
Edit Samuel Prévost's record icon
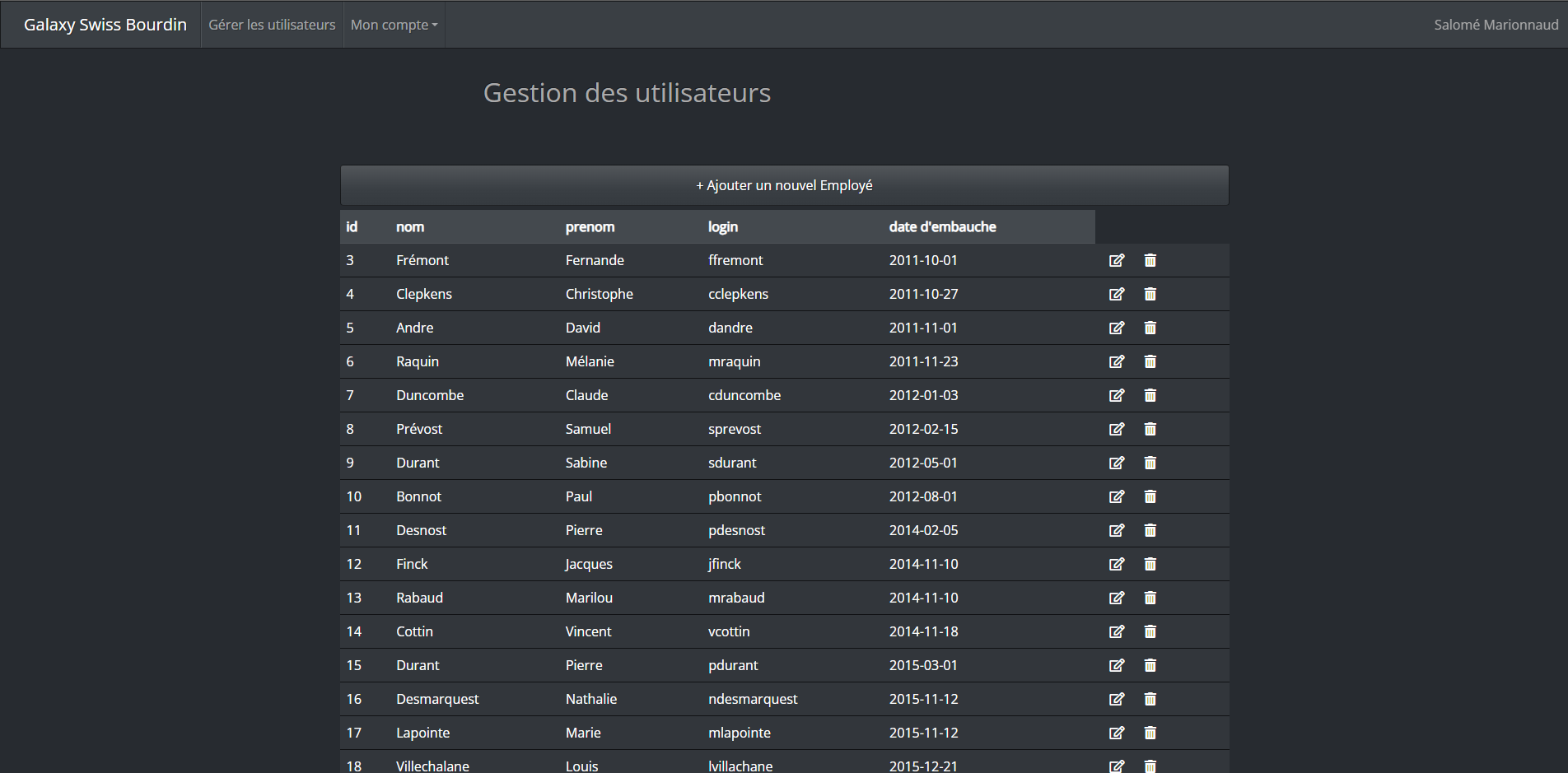1116,429
